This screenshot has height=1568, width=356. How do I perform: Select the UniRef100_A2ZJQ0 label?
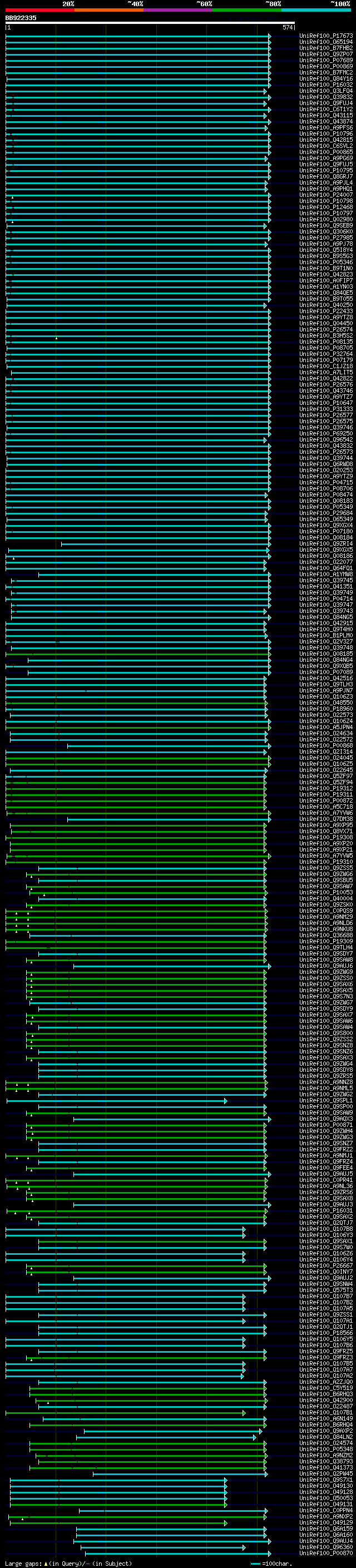tap(326, 1382)
